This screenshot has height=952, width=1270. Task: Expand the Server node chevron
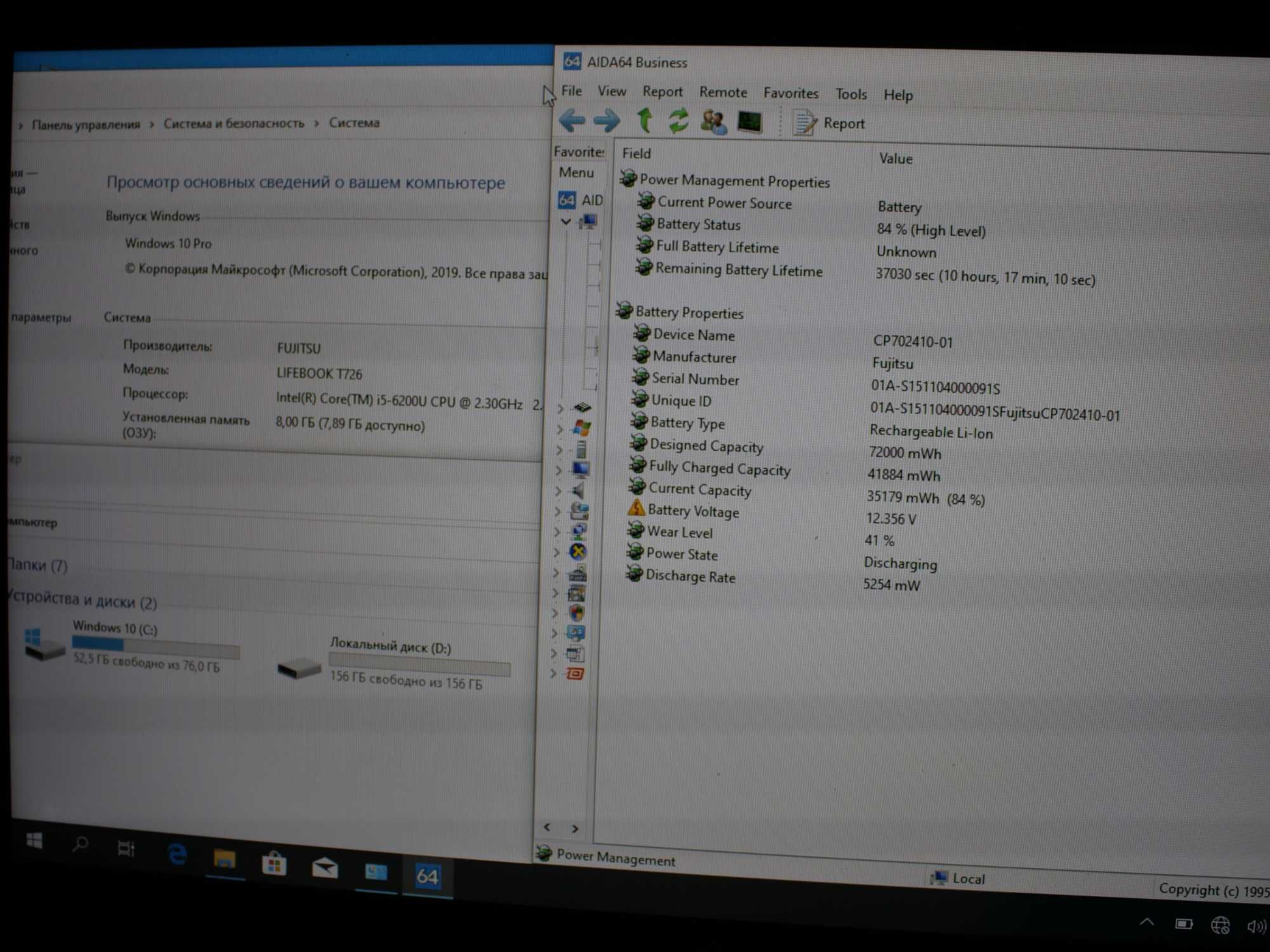pos(559,450)
